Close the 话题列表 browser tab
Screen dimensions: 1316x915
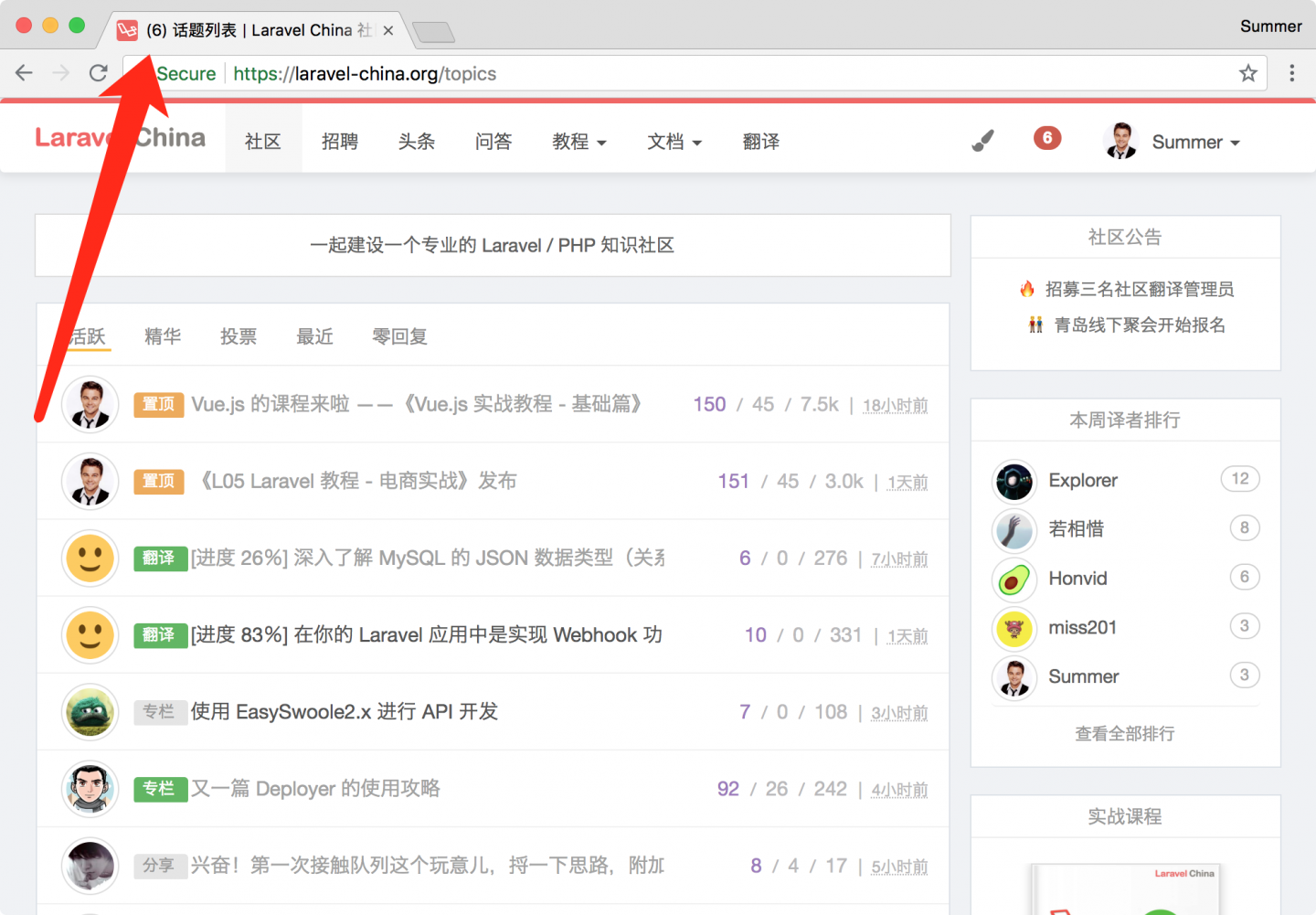pyautogui.click(x=388, y=30)
